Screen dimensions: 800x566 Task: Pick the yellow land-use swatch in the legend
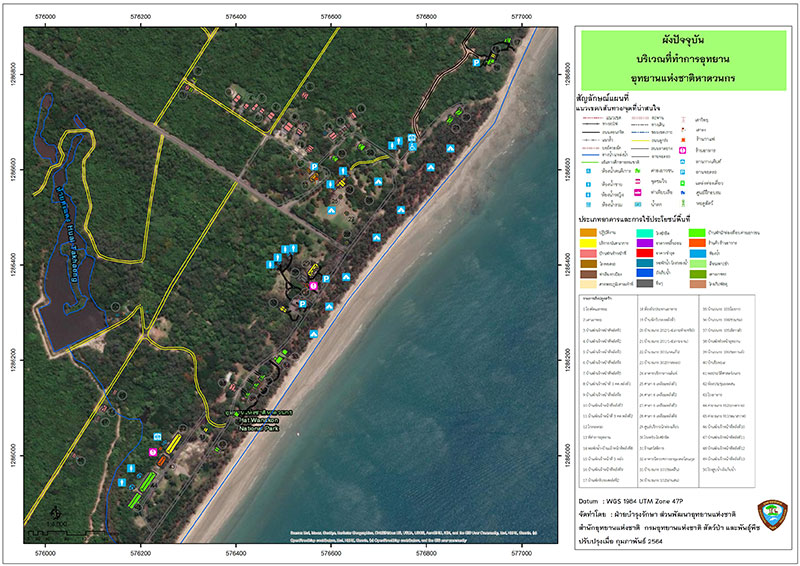tap(588, 243)
